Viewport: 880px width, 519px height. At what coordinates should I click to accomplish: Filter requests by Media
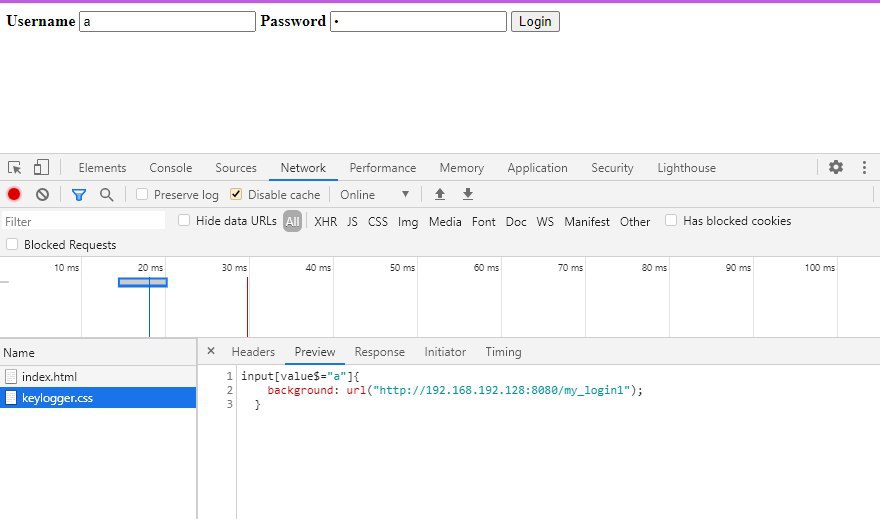445,222
